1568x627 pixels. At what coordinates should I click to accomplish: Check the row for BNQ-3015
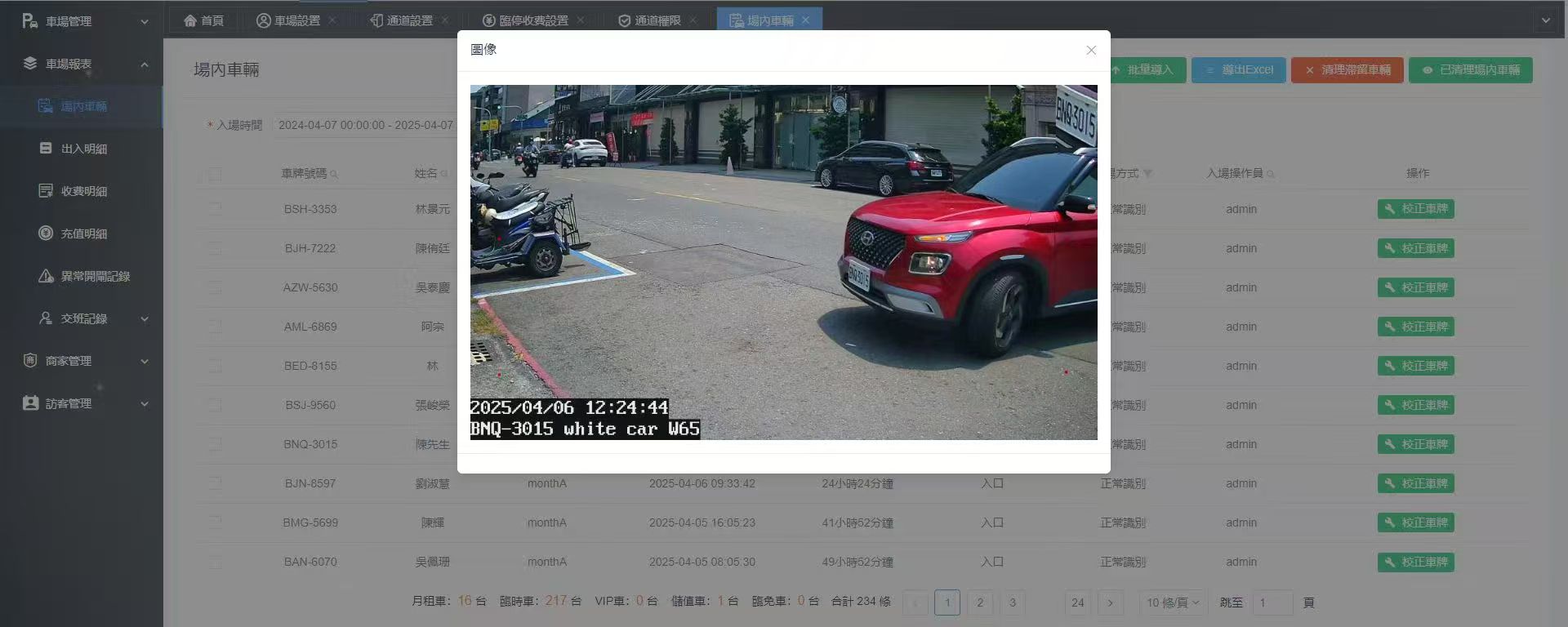coord(215,444)
